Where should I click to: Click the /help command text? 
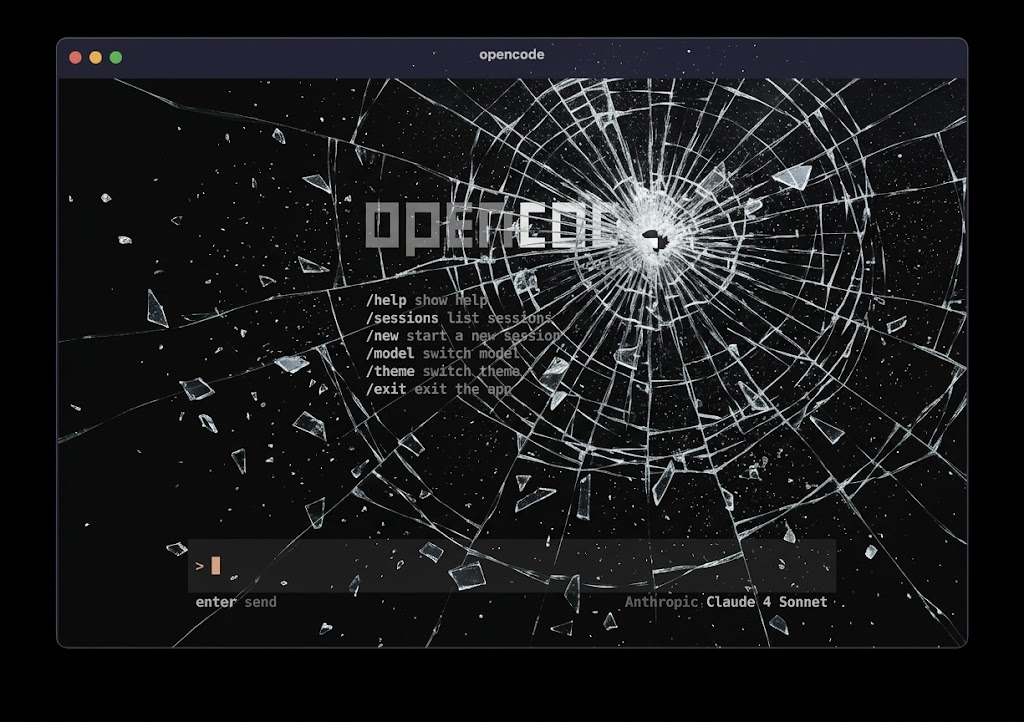[386, 300]
